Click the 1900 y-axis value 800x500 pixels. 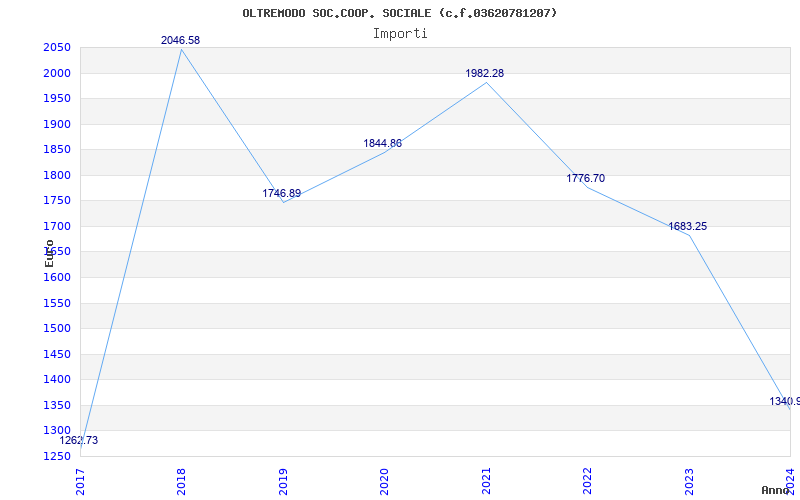click(x=57, y=124)
